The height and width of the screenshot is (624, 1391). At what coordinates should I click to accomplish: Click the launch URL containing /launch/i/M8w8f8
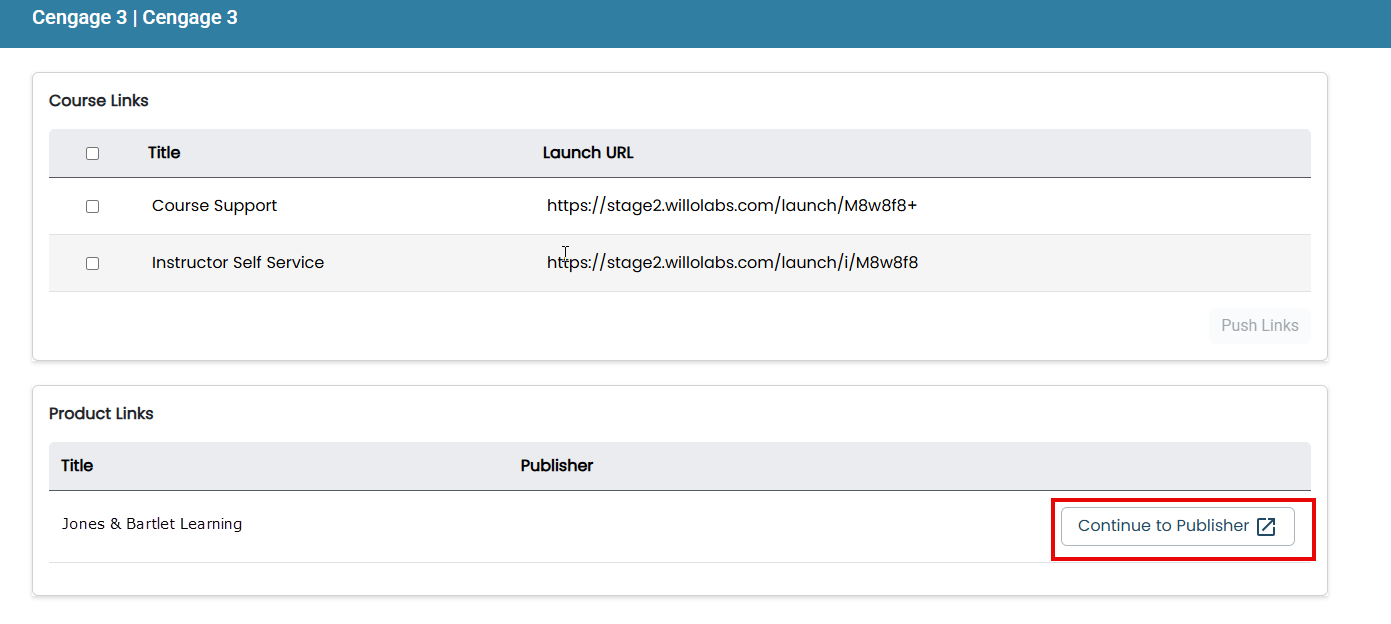coord(732,262)
